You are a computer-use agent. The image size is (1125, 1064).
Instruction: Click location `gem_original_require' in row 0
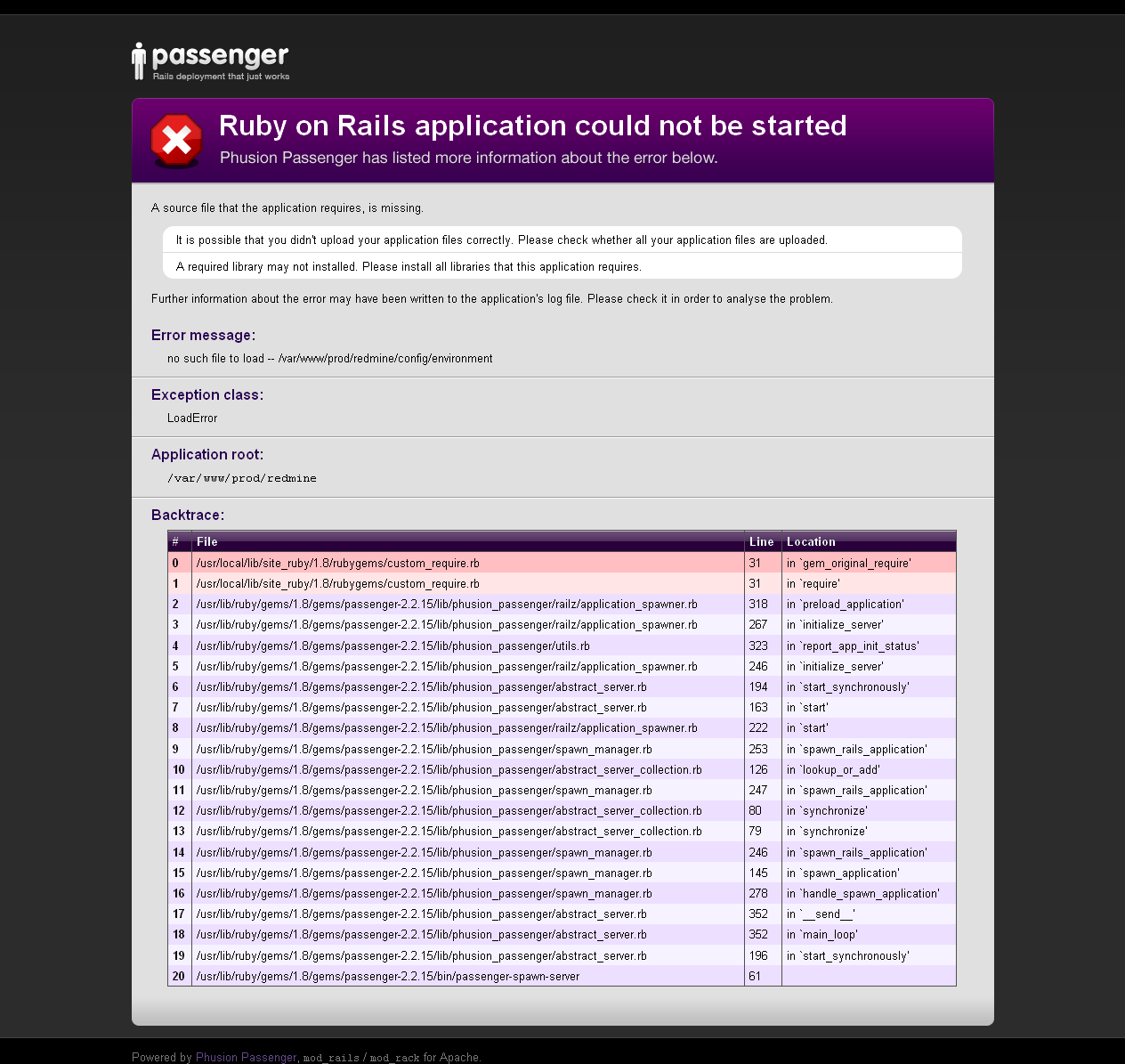tap(848, 563)
